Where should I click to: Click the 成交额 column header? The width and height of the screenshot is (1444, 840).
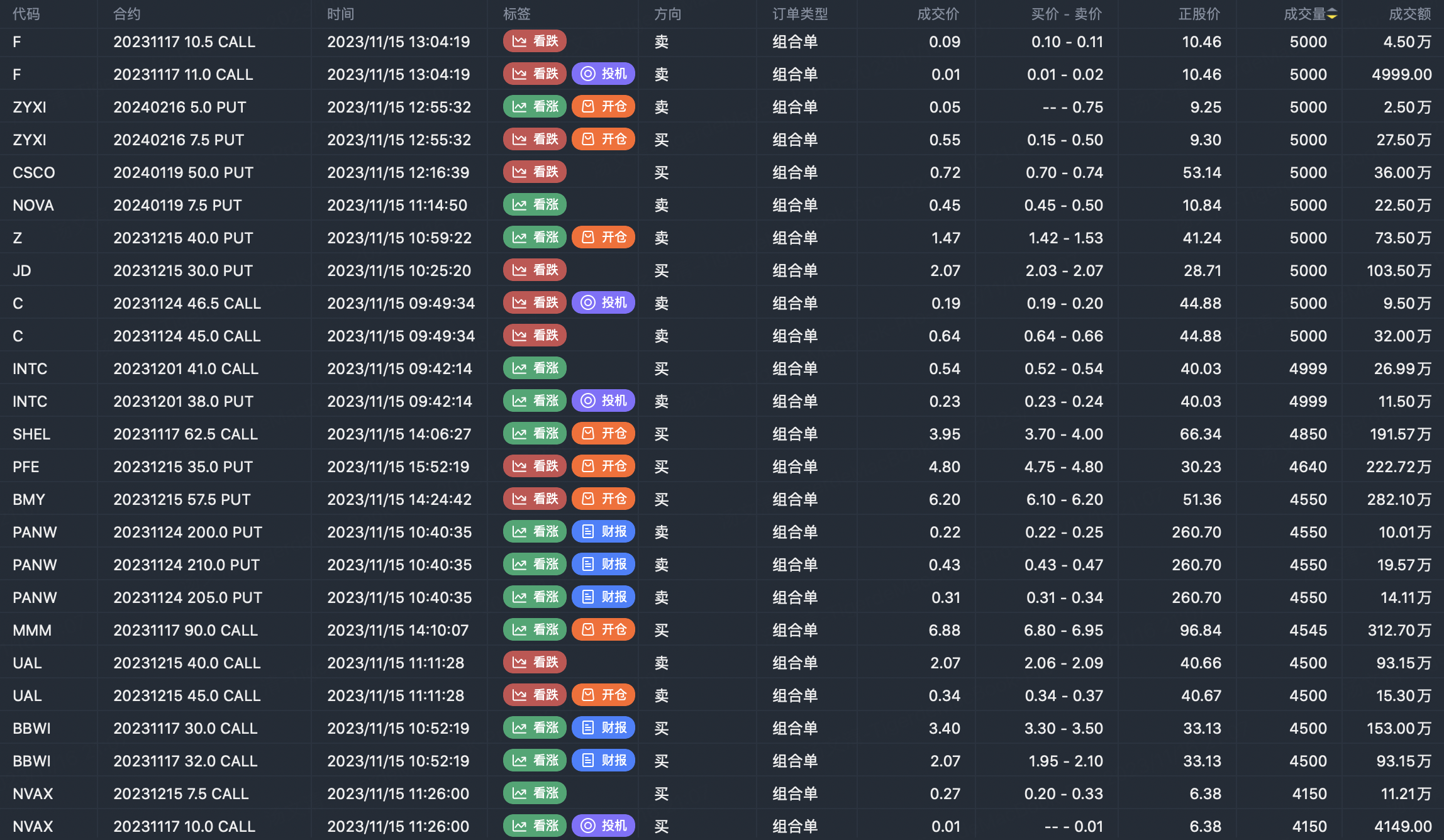(x=1409, y=14)
